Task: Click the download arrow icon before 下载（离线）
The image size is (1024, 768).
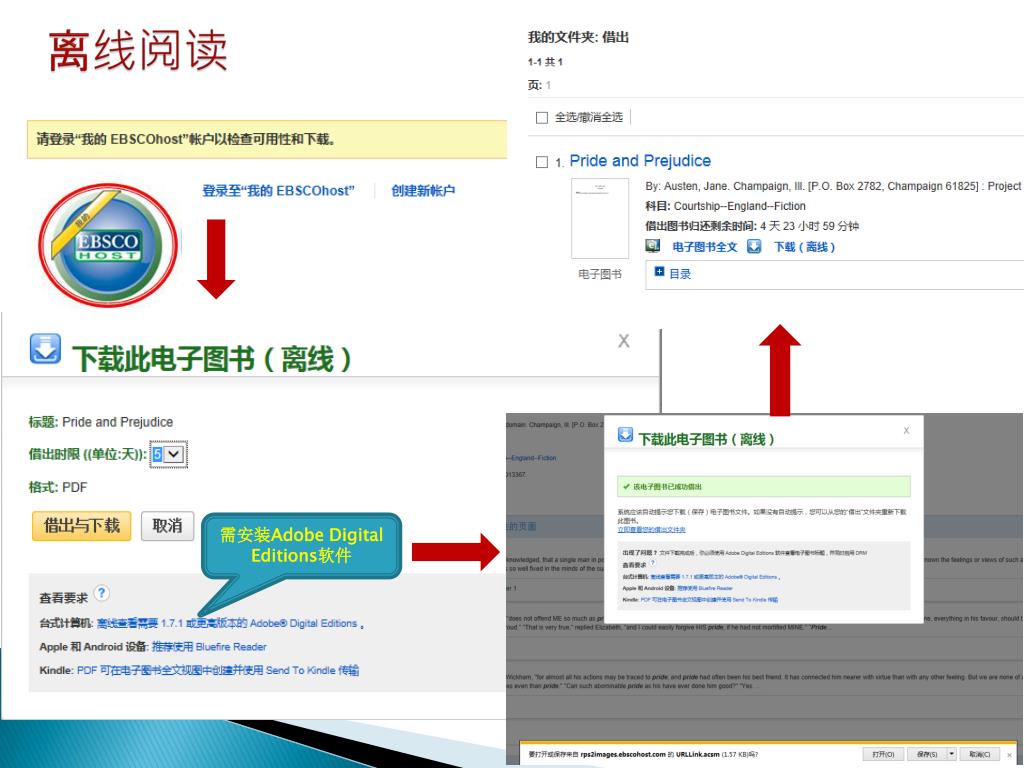Action: point(754,246)
